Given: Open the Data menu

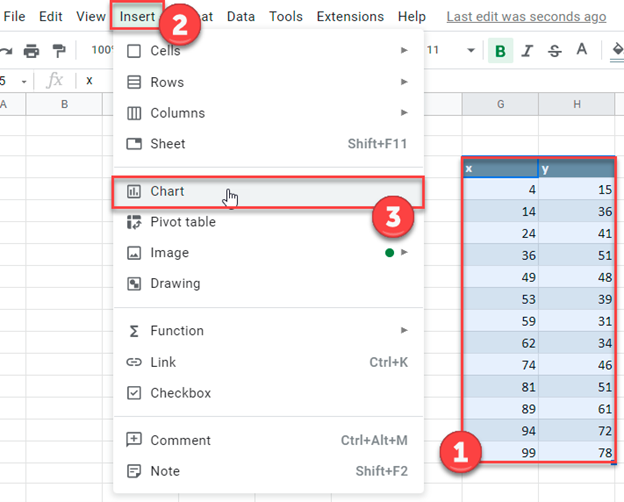Looking at the screenshot, I should pyautogui.click(x=241, y=17).
